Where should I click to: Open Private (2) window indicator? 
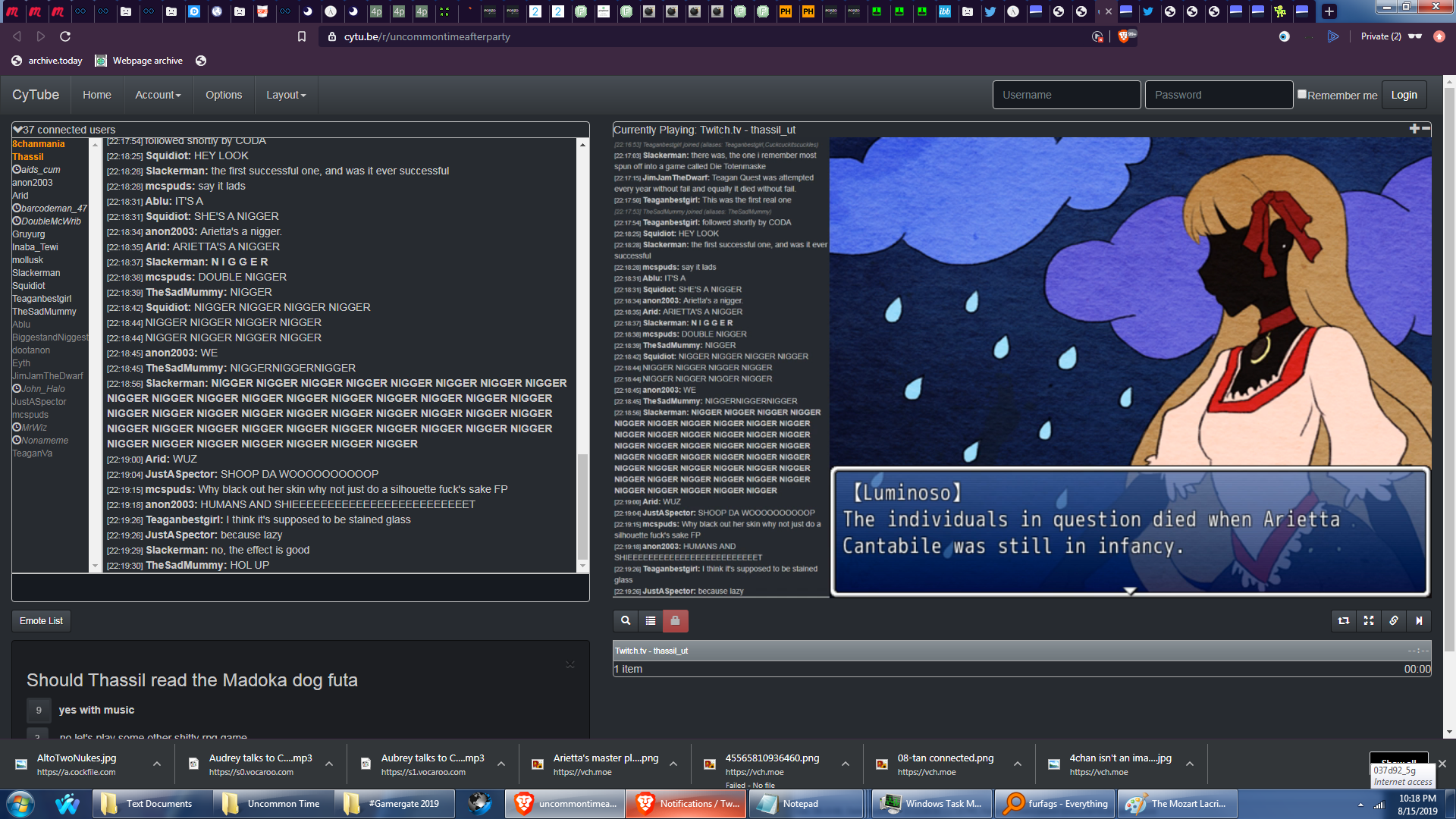pos(1391,36)
